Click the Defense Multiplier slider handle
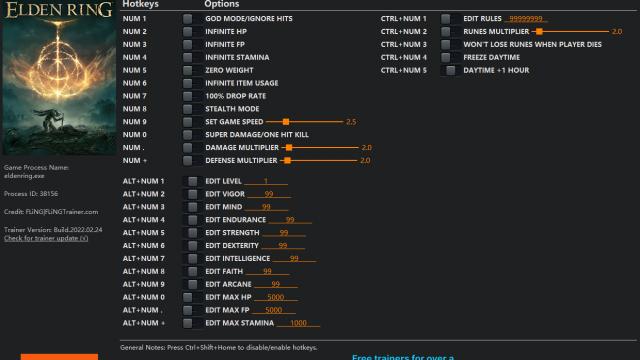The image size is (640, 360). tap(287, 160)
